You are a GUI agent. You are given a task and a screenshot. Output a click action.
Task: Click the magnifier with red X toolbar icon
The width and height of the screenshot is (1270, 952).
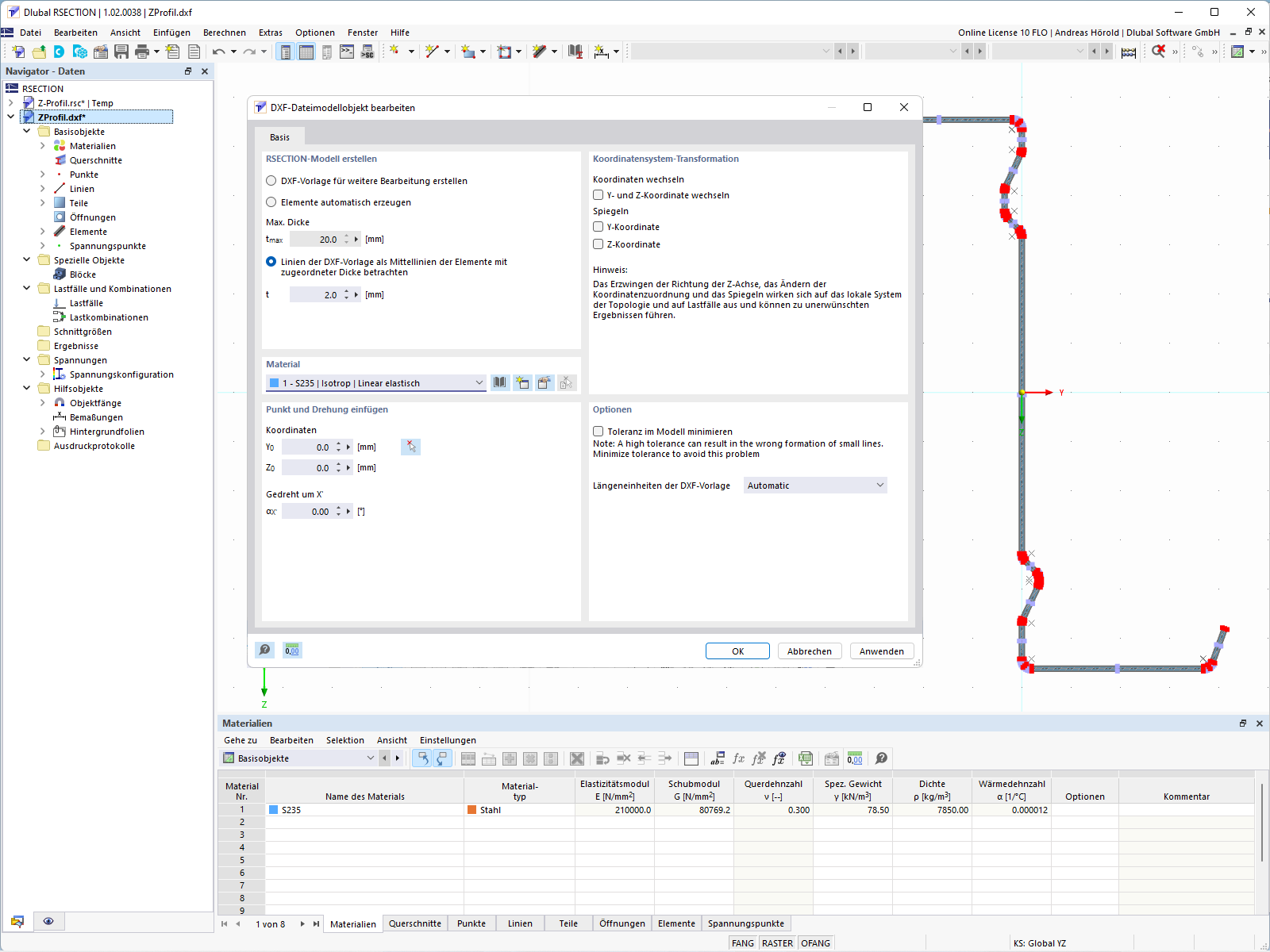(x=1159, y=52)
